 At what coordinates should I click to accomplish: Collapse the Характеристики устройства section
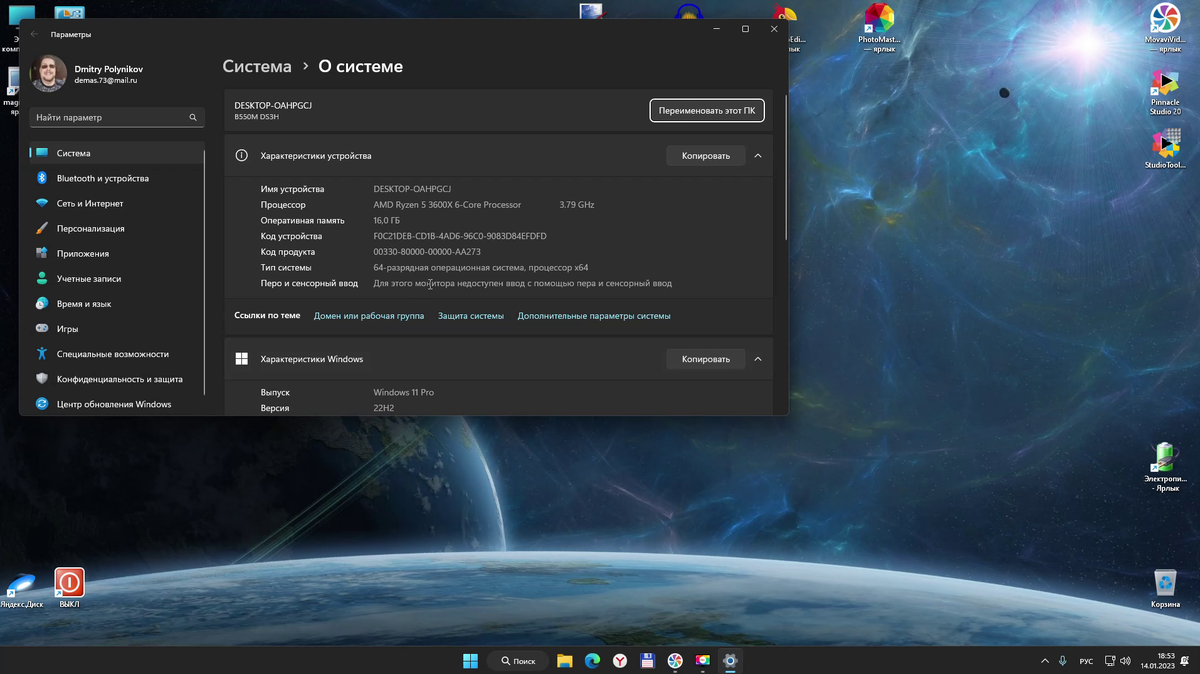758,156
